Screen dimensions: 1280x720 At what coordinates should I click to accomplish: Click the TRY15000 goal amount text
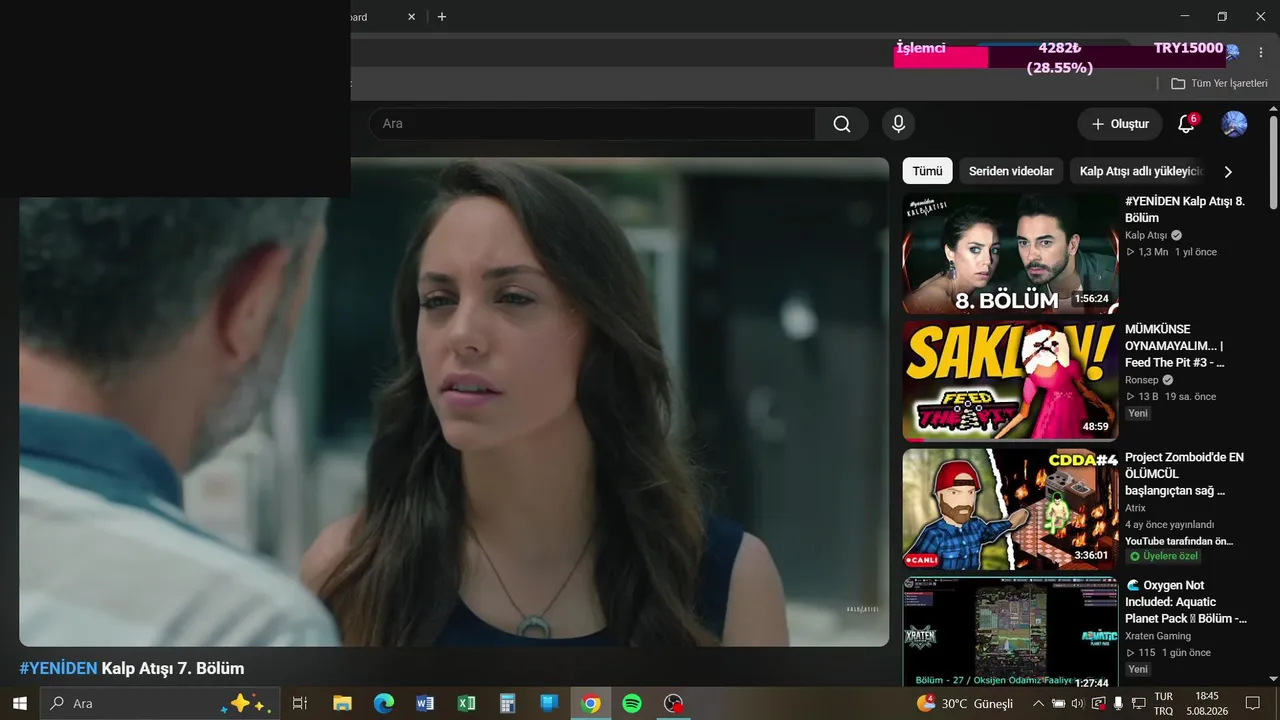1188,48
